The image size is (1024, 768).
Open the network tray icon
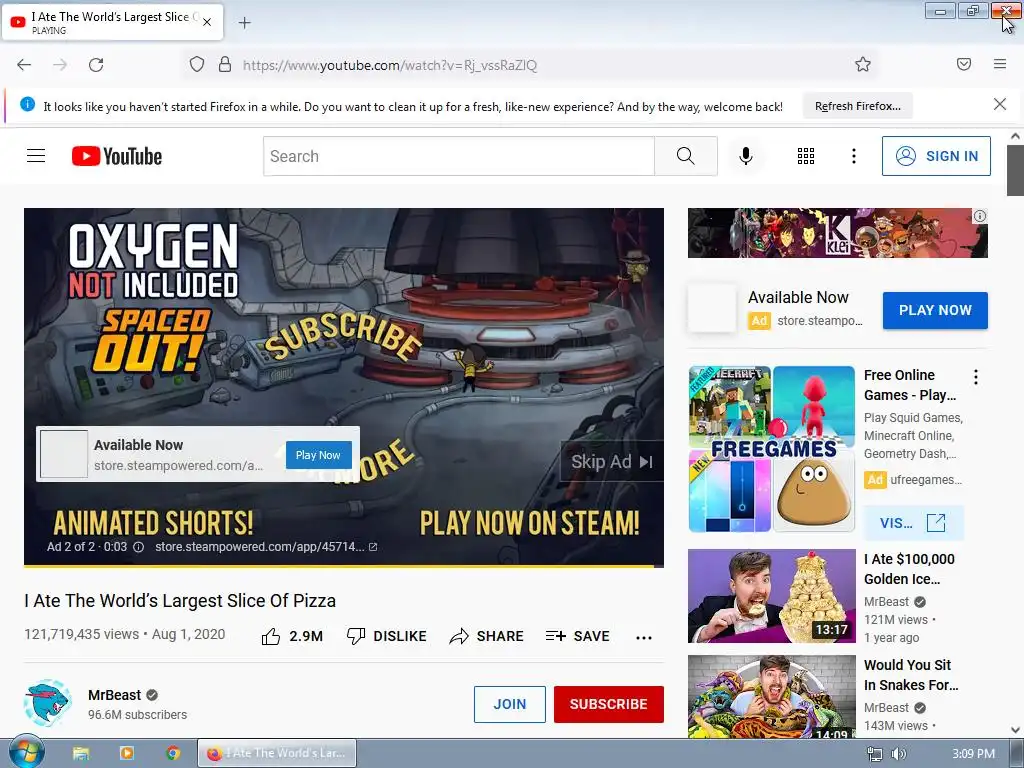874,754
